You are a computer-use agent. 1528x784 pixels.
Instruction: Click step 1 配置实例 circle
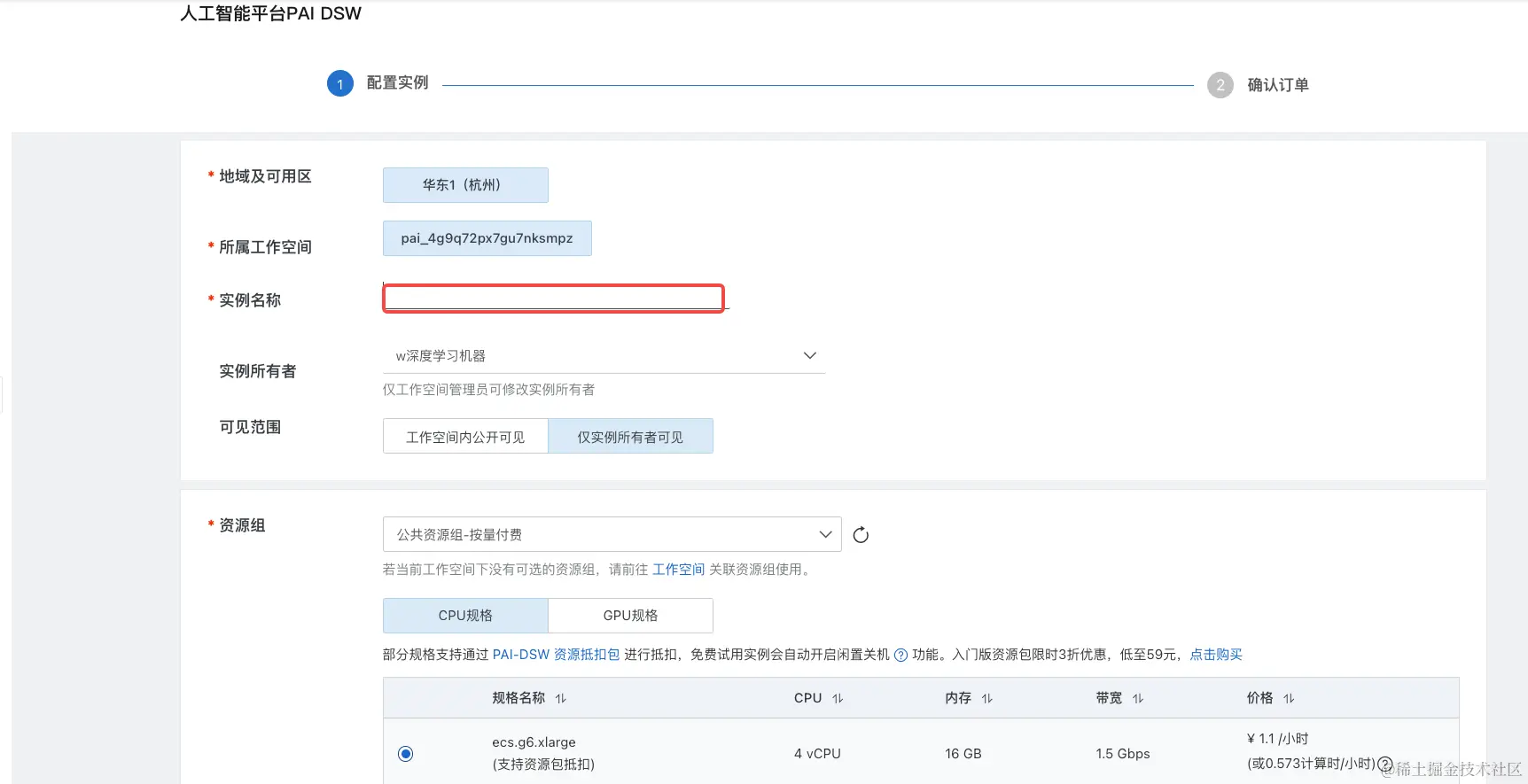(x=340, y=84)
